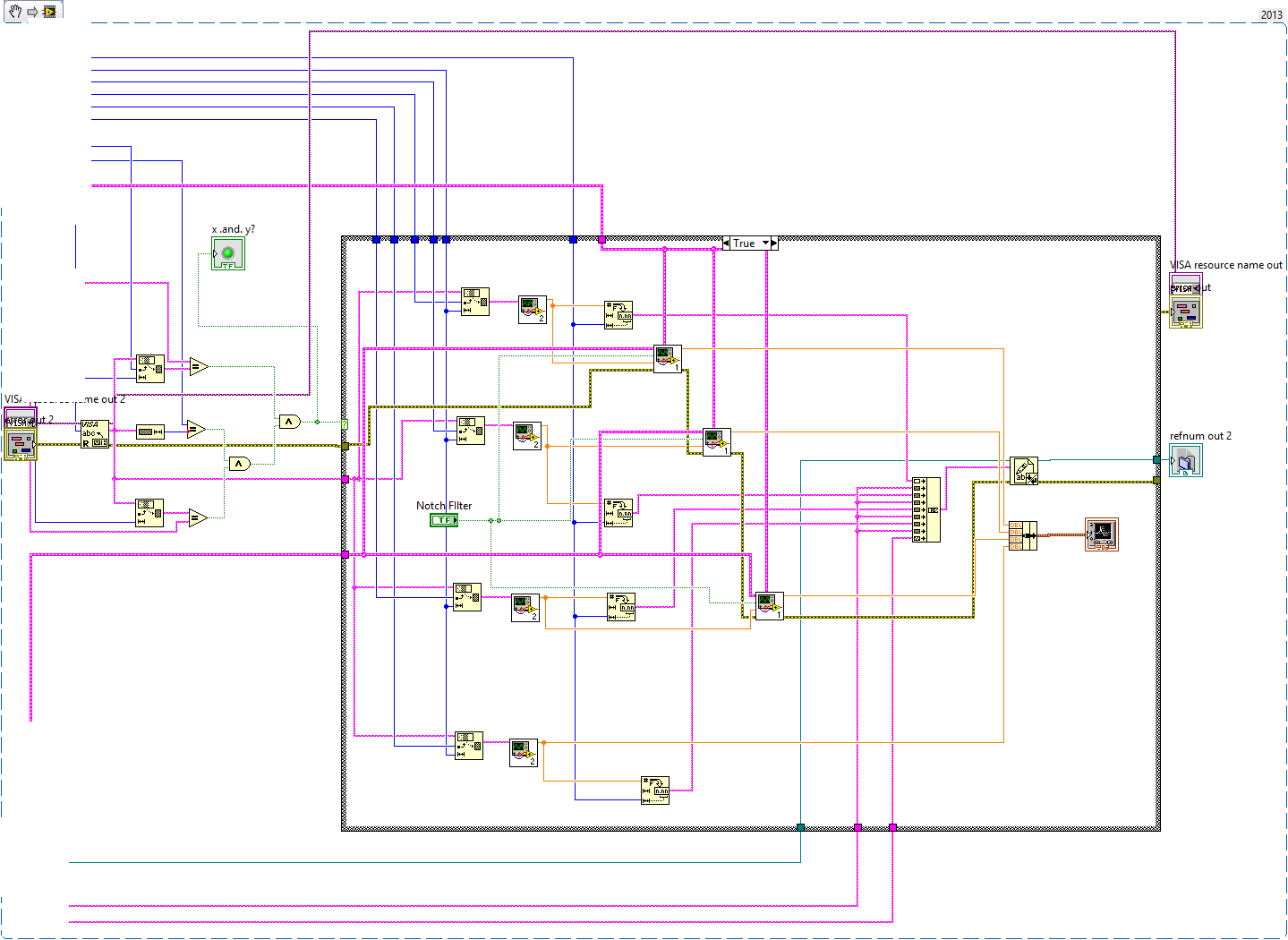
Task: Select the topmost string function inside case
Action: tap(475, 302)
